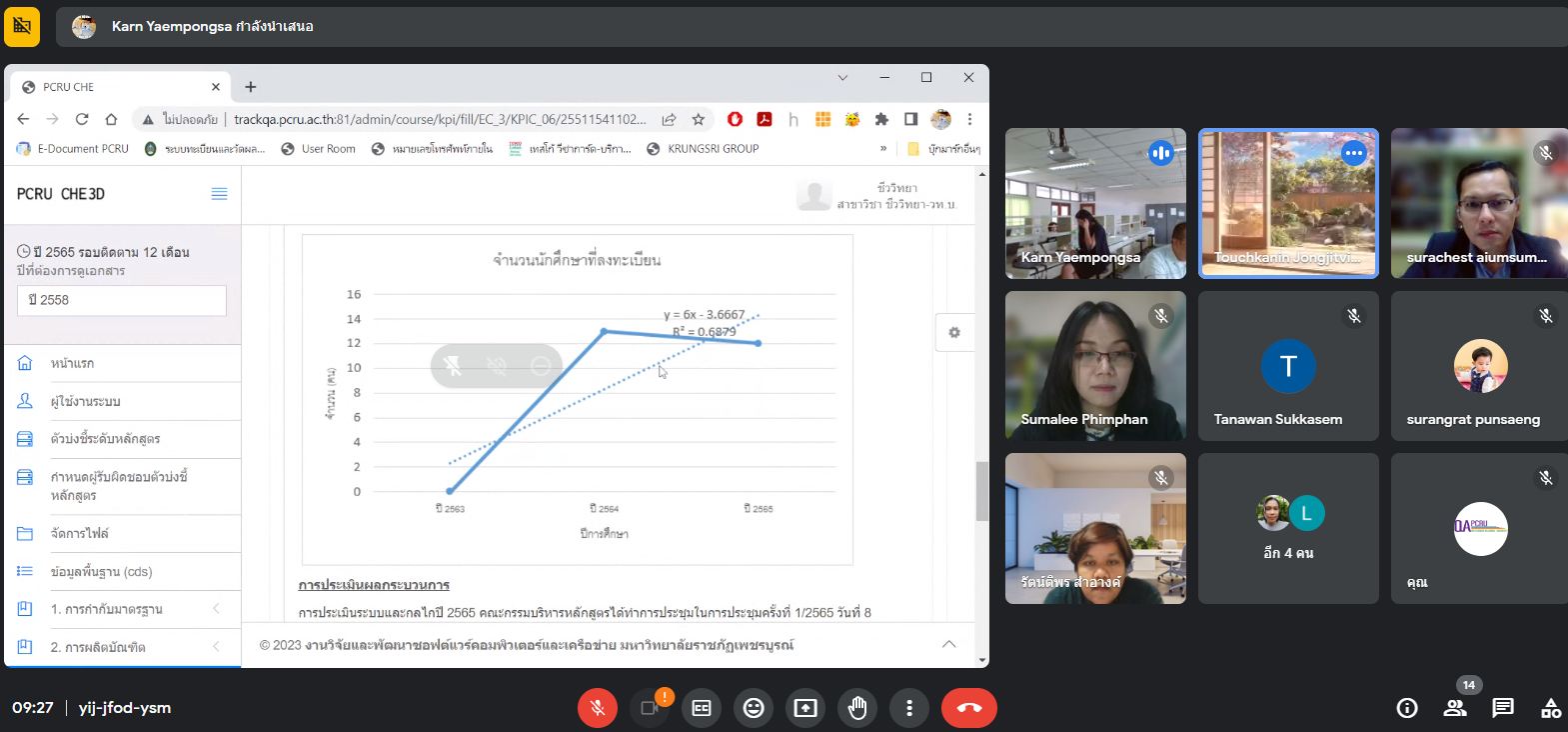Open the emoji reactions button
The height and width of the screenshot is (732, 1568).
[754, 708]
